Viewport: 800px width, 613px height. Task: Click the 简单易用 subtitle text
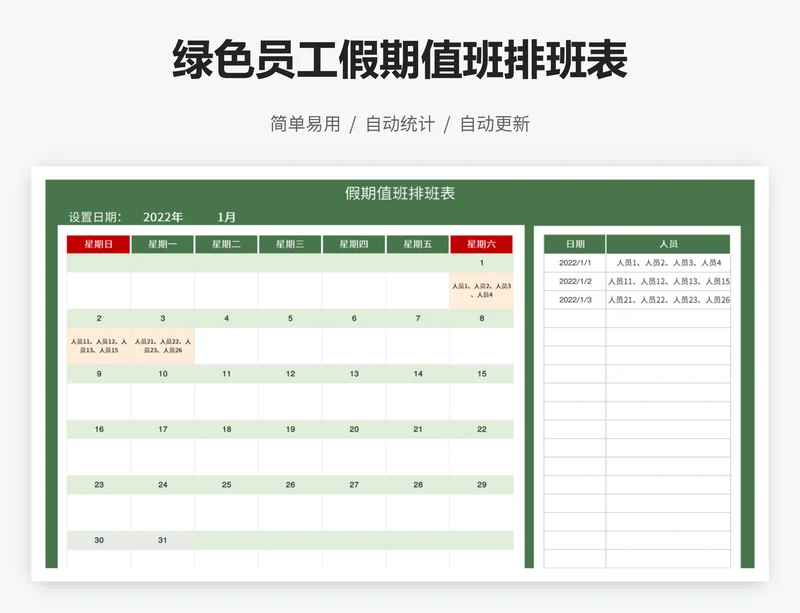[x=305, y=124]
